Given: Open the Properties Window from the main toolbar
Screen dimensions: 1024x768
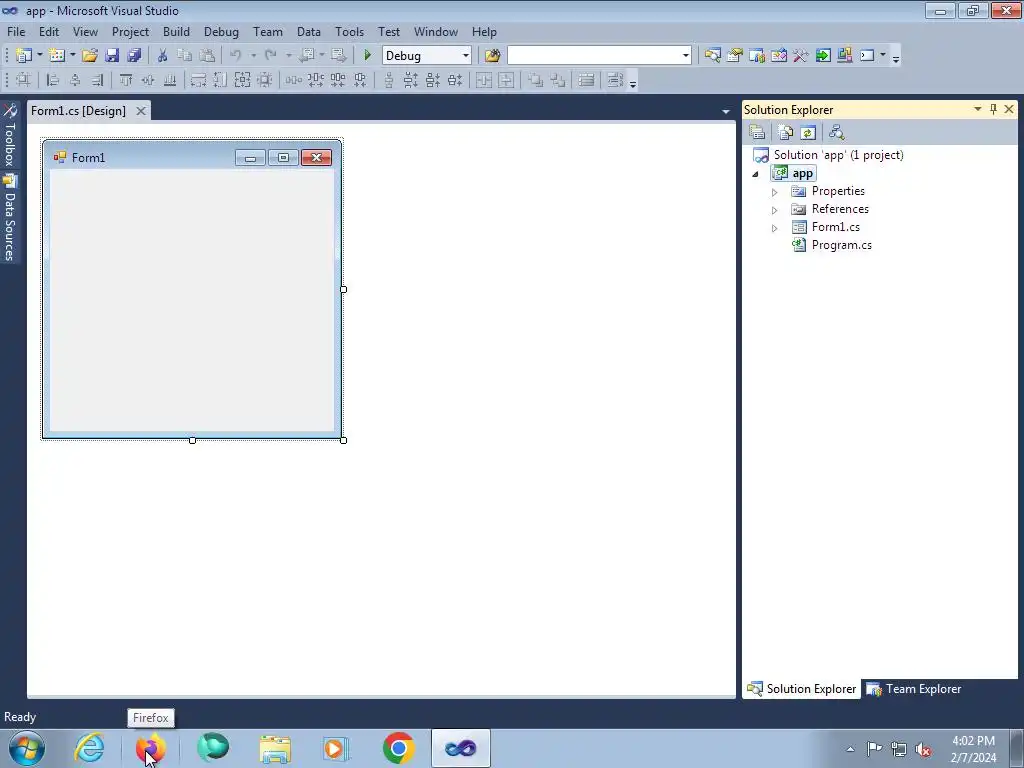Looking at the screenshot, I should click(735, 56).
